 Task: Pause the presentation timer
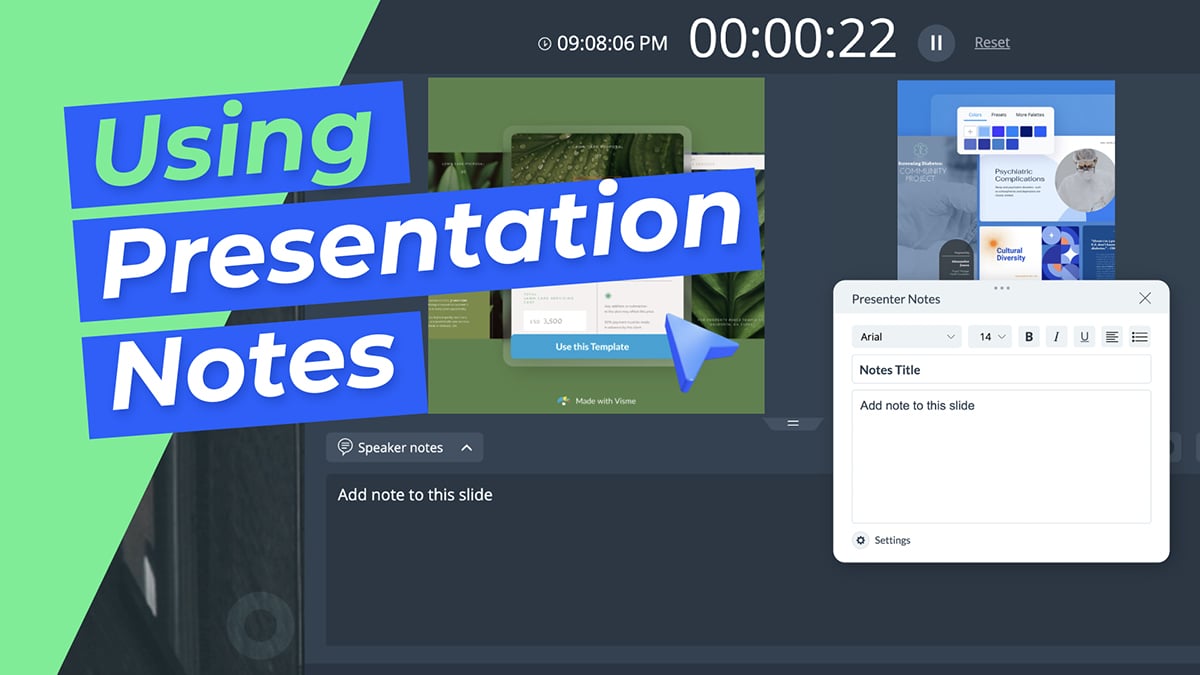point(937,42)
